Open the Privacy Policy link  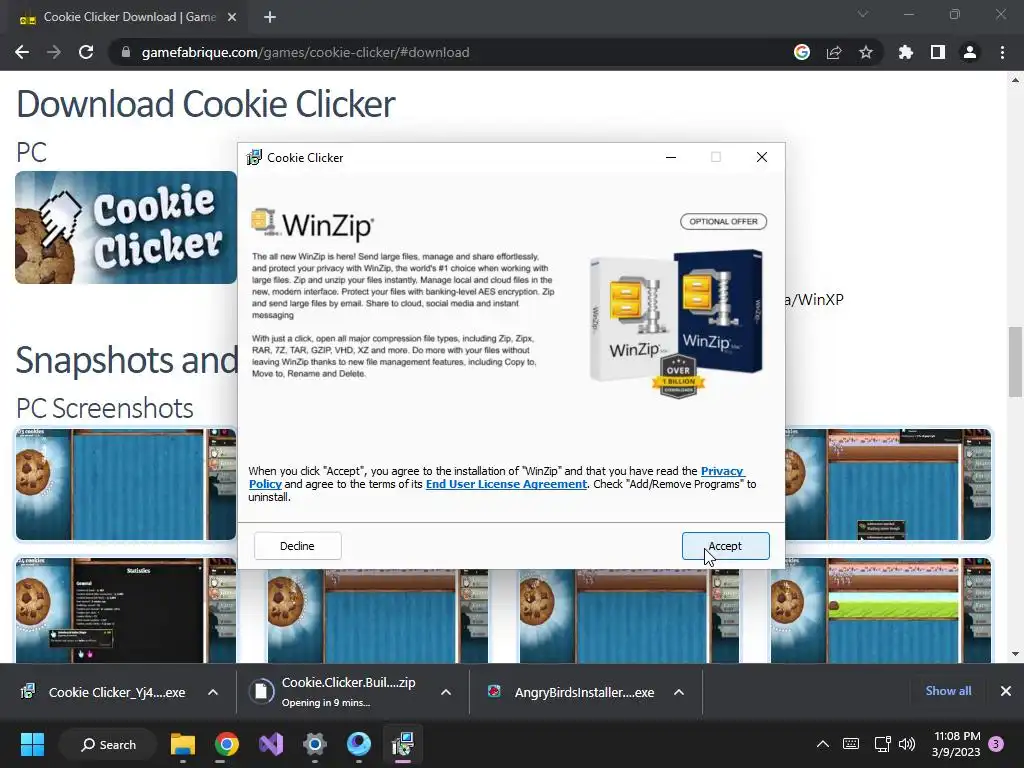coord(722,471)
